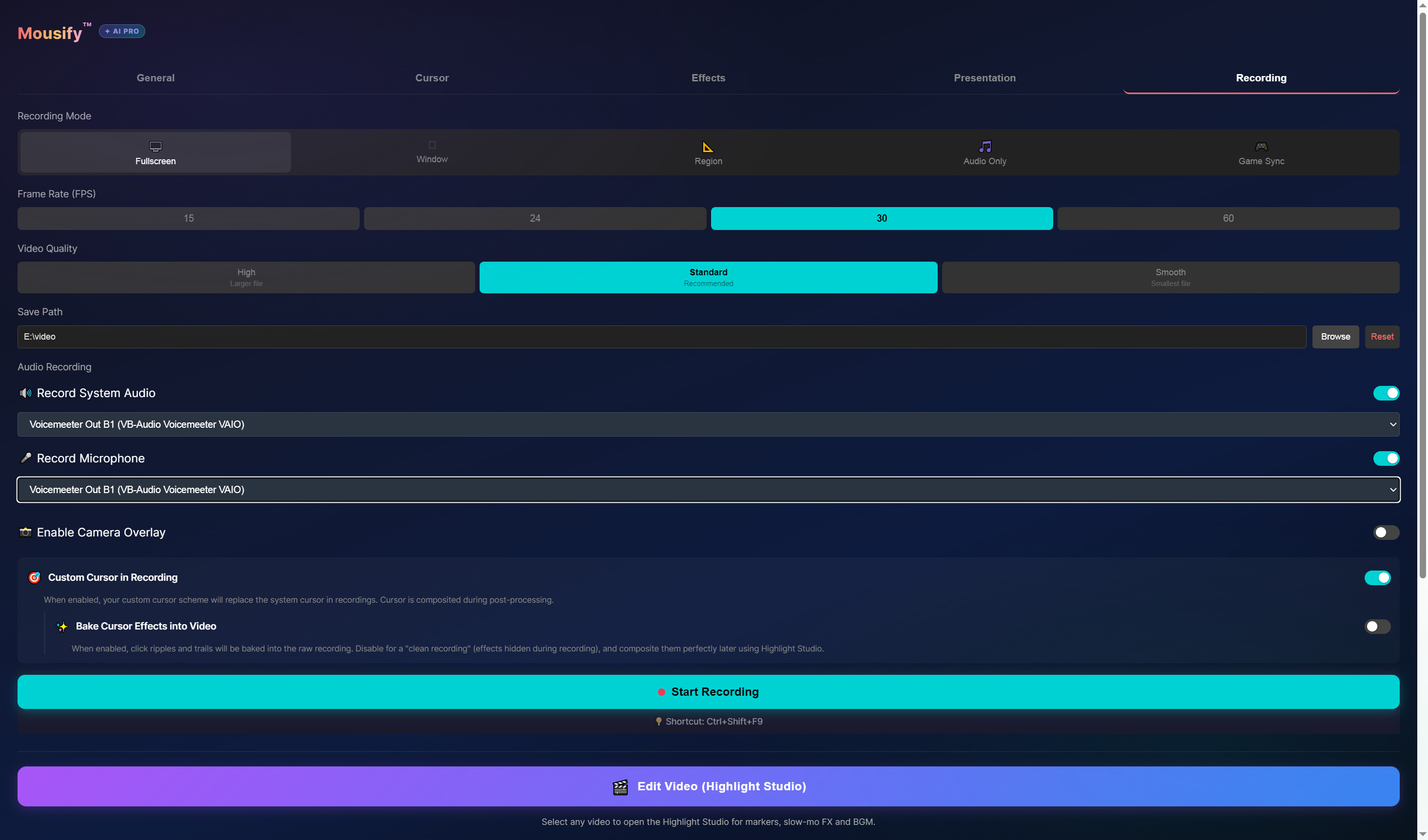Enable the Camera Overlay switch
The width and height of the screenshot is (1428, 840).
click(x=1386, y=533)
